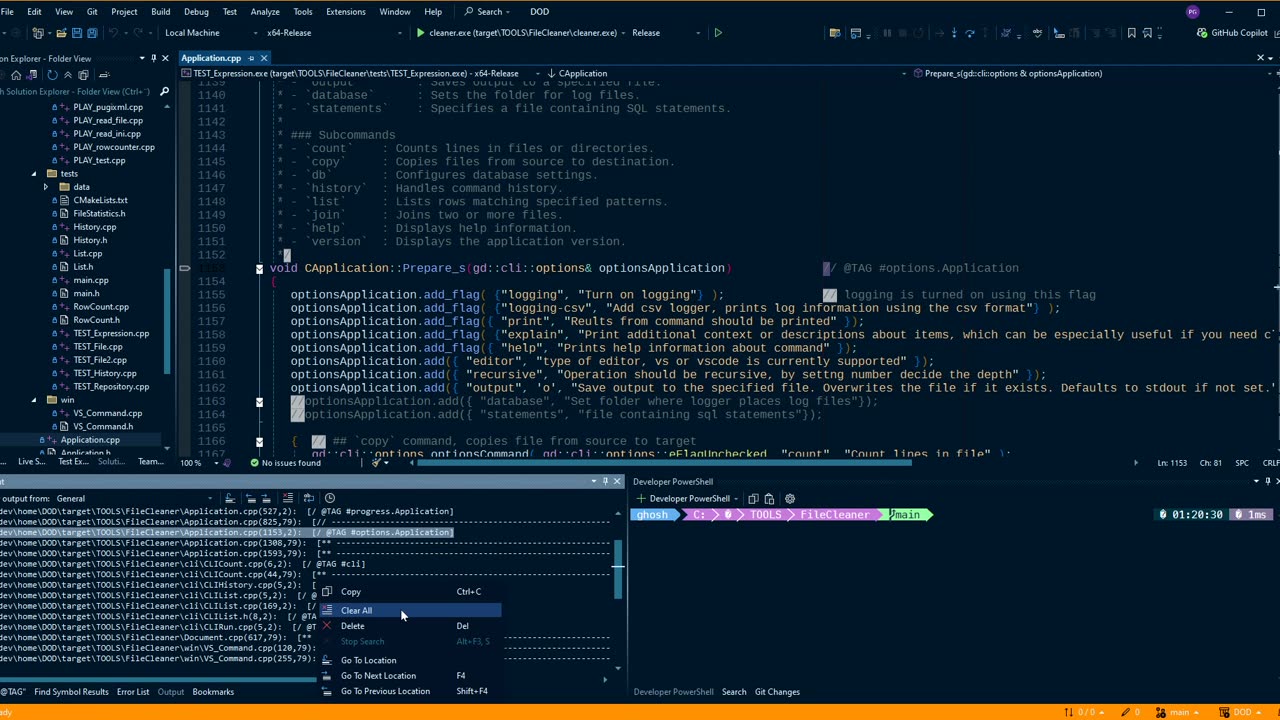Click the Step Into debug icon
Image resolution: width=1280 pixels, height=720 pixels.
(954, 33)
